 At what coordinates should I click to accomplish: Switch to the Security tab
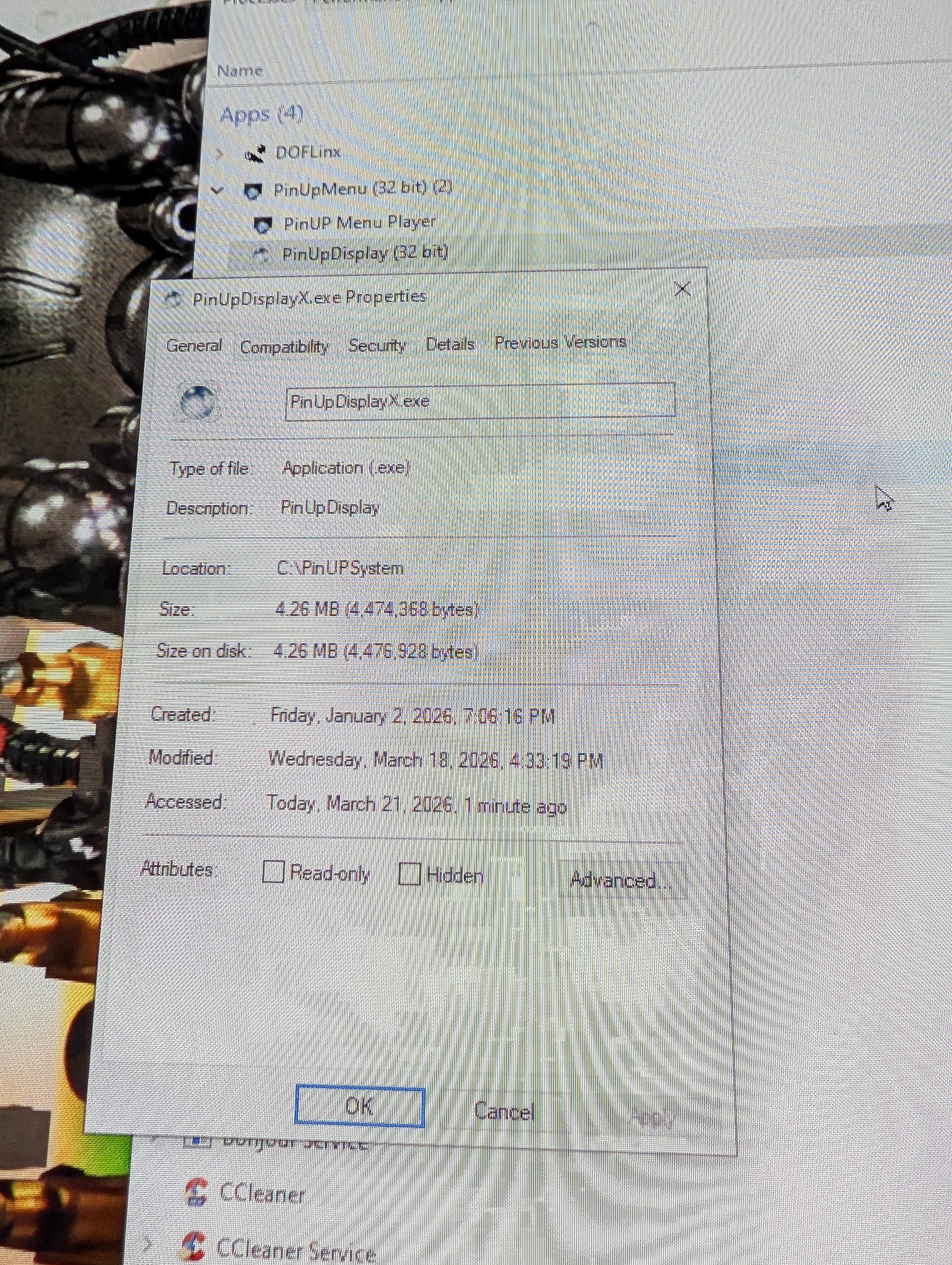(377, 345)
